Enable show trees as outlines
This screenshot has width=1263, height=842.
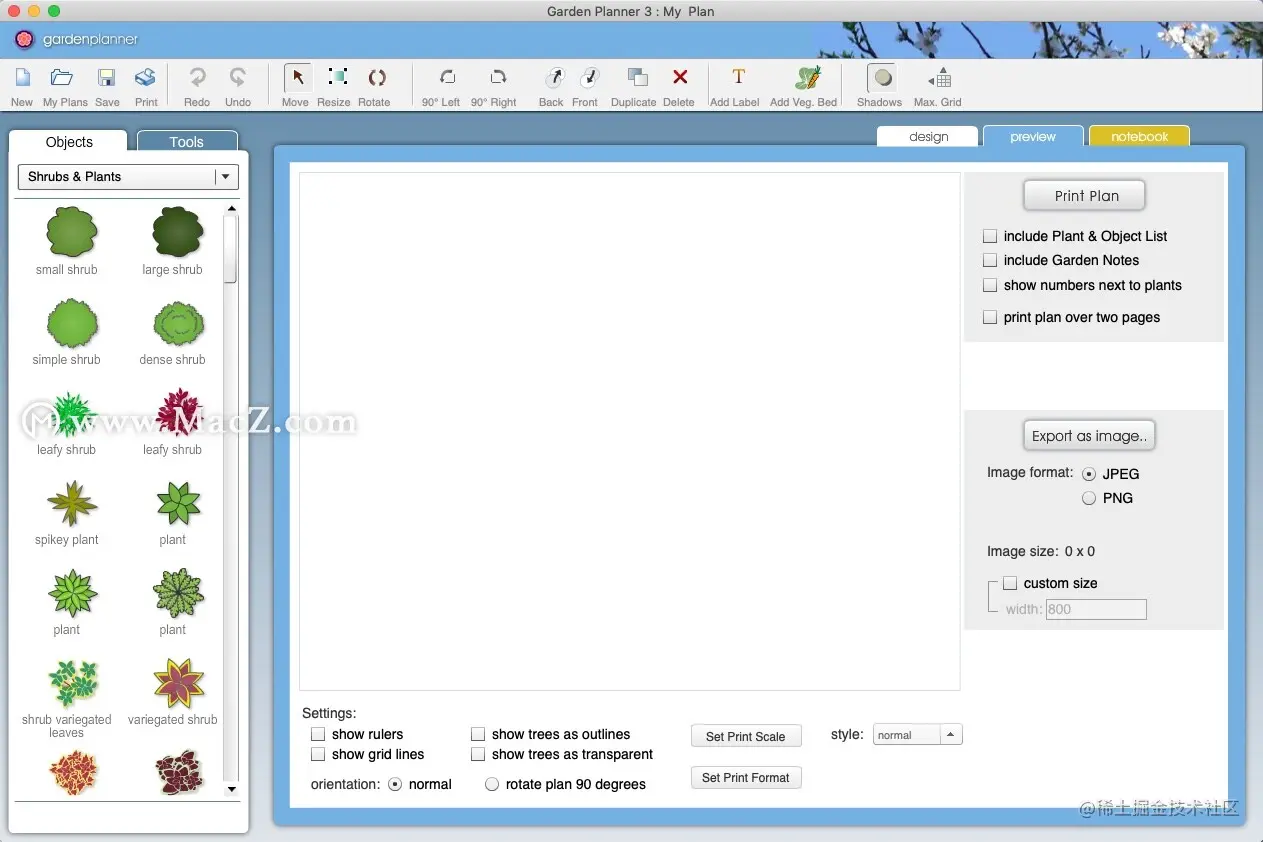coord(478,734)
